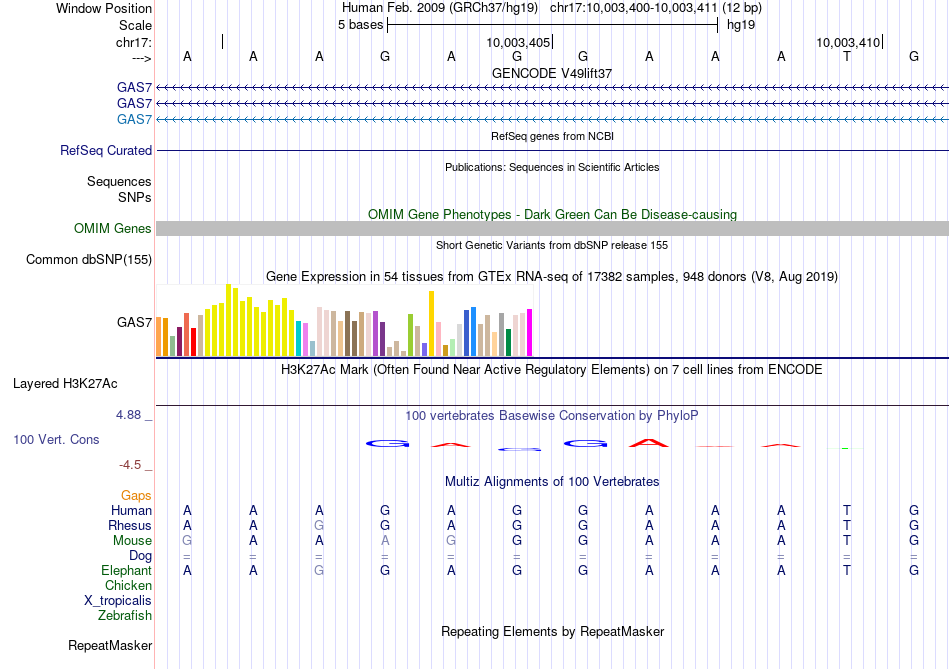
Task: Click the T base in the Elephant row
Action: 847,570
